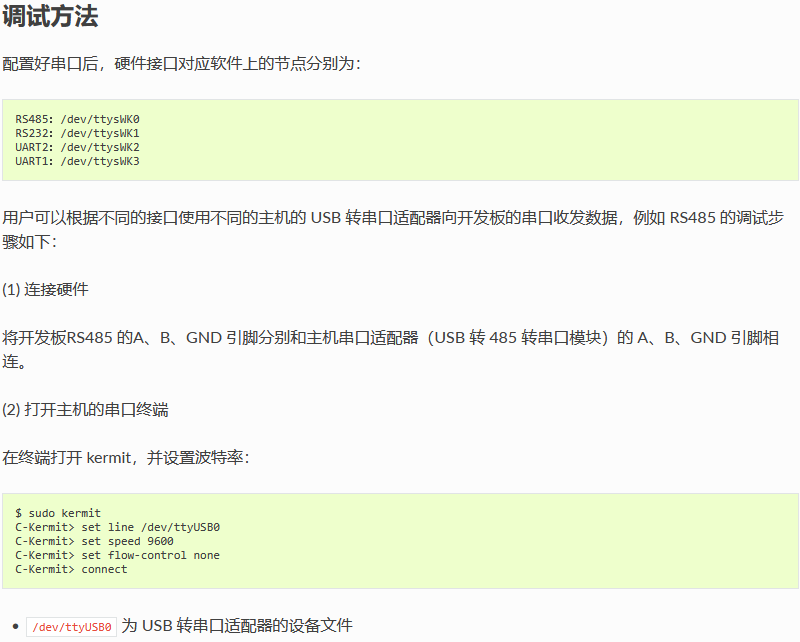Click the bullet text 为 USB 转串口适配器的设备文件
The image size is (800, 642).
click(237, 626)
